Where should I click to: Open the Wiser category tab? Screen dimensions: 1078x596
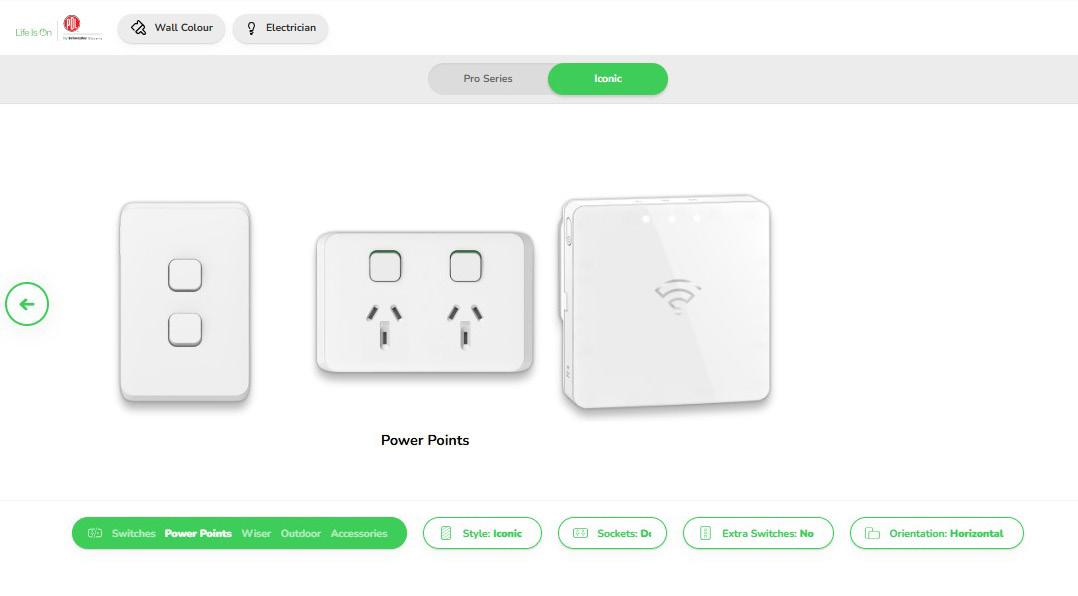(256, 533)
